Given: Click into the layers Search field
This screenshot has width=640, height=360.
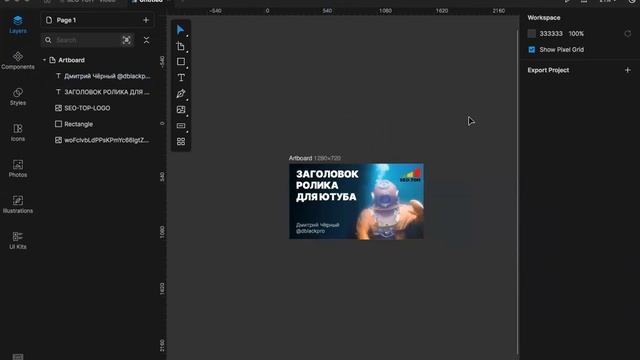Looking at the screenshot, I should [x=87, y=40].
